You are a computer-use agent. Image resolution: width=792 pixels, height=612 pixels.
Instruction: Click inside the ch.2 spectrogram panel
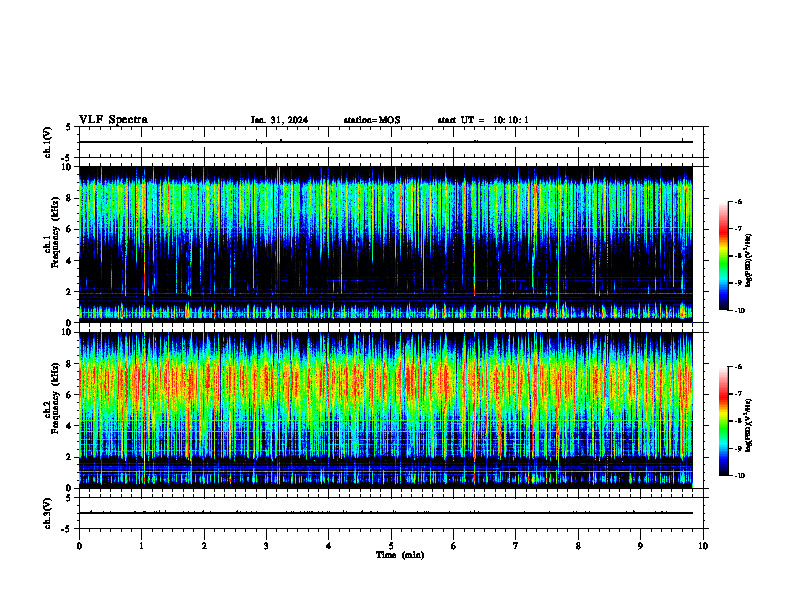coord(386,410)
